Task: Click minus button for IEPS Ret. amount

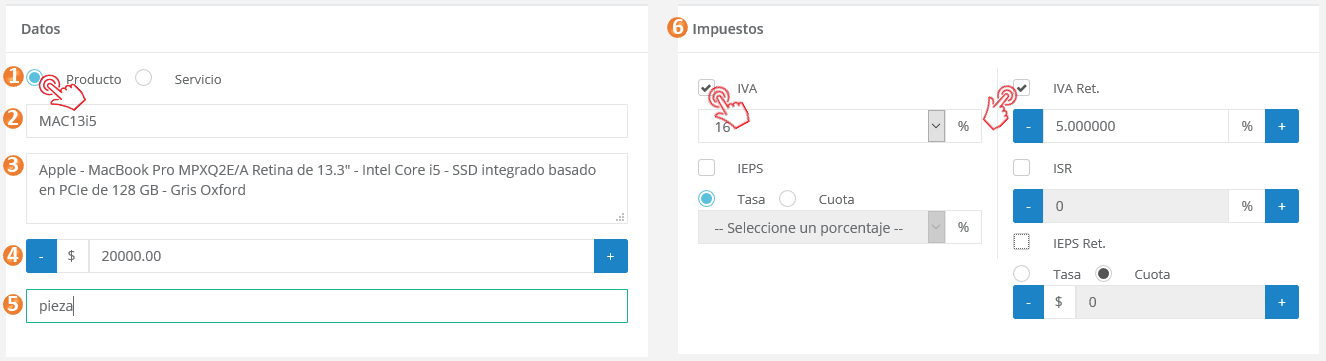Action: [x=1028, y=302]
